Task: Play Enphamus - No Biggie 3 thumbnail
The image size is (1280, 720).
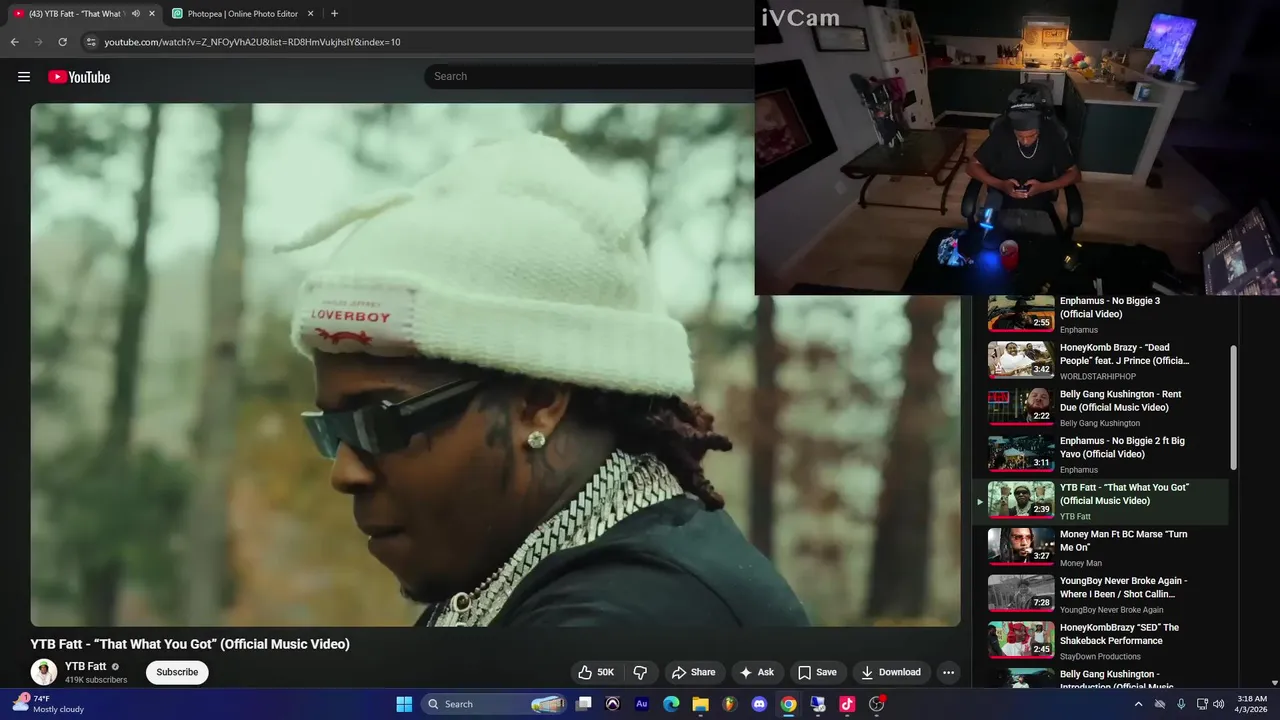Action: tap(1021, 313)
